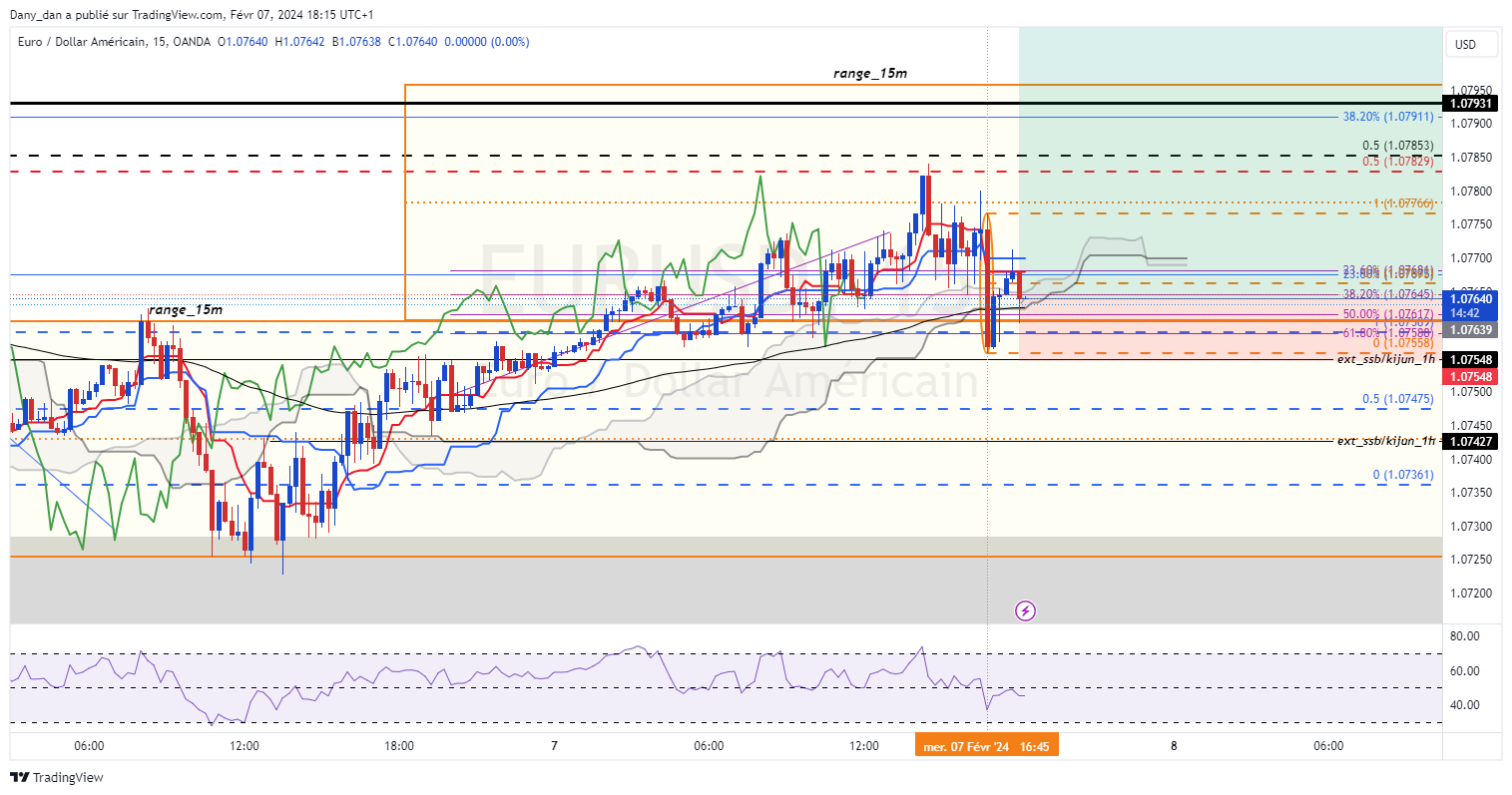
Task: Select the level label 0.5 (1.07853)
Action: pos(1398,146)
